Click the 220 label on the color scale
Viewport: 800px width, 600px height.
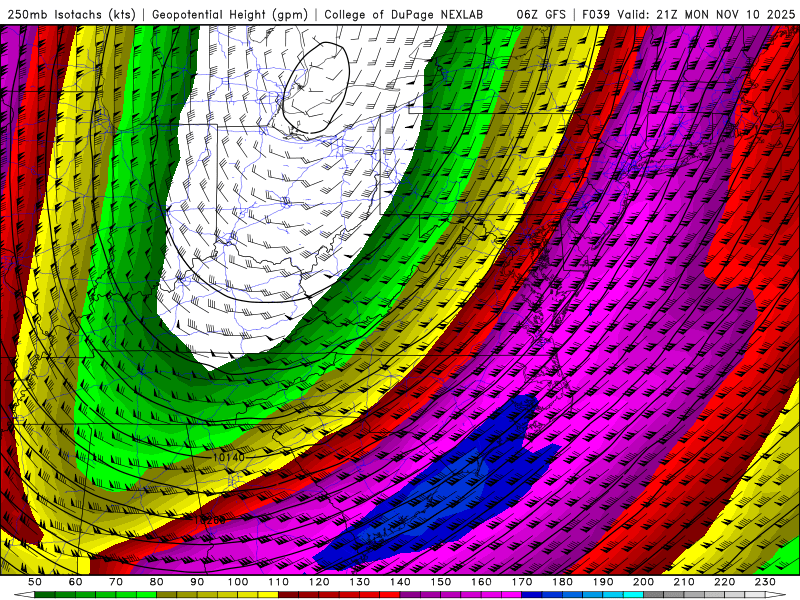pyautogui.click(x=725, y=582)
